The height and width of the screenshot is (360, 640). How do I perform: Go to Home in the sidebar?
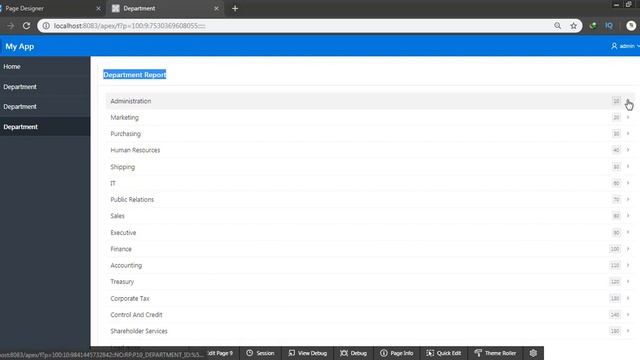(x=45, y=67)
